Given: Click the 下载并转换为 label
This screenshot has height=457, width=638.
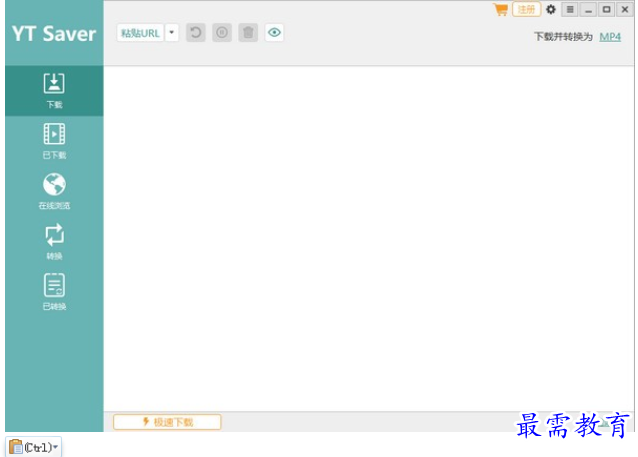Looking at the screenshot, I should point(563,37).
